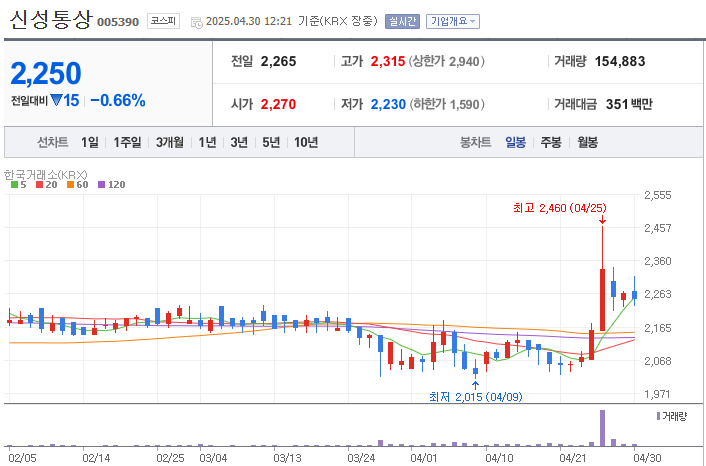Switch to the 주봉 candle chart

[551, 143]
